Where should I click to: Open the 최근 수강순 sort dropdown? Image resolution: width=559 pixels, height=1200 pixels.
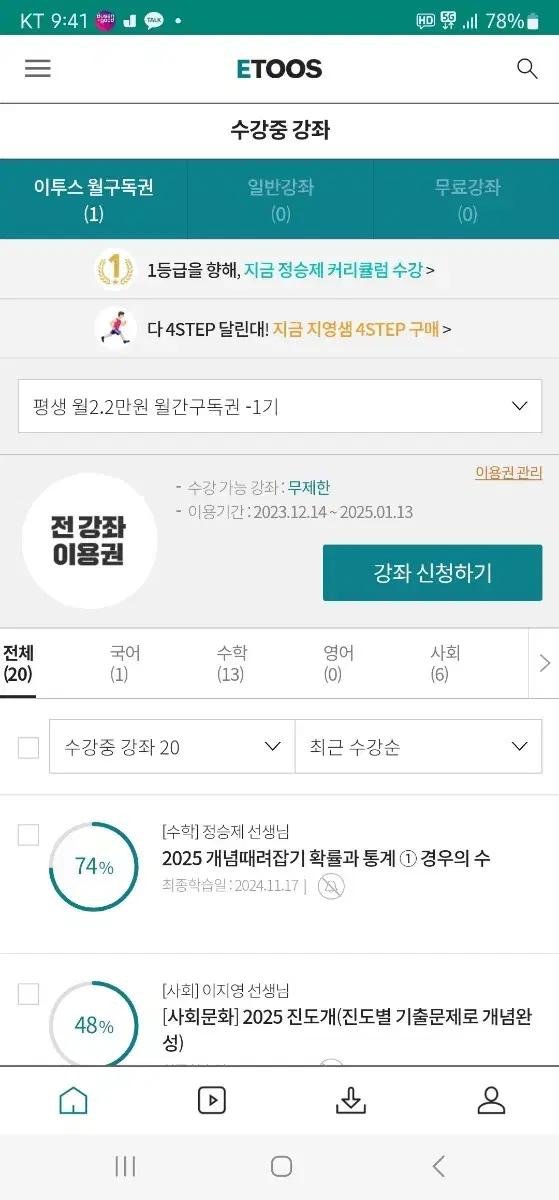(x=418, y=747)
